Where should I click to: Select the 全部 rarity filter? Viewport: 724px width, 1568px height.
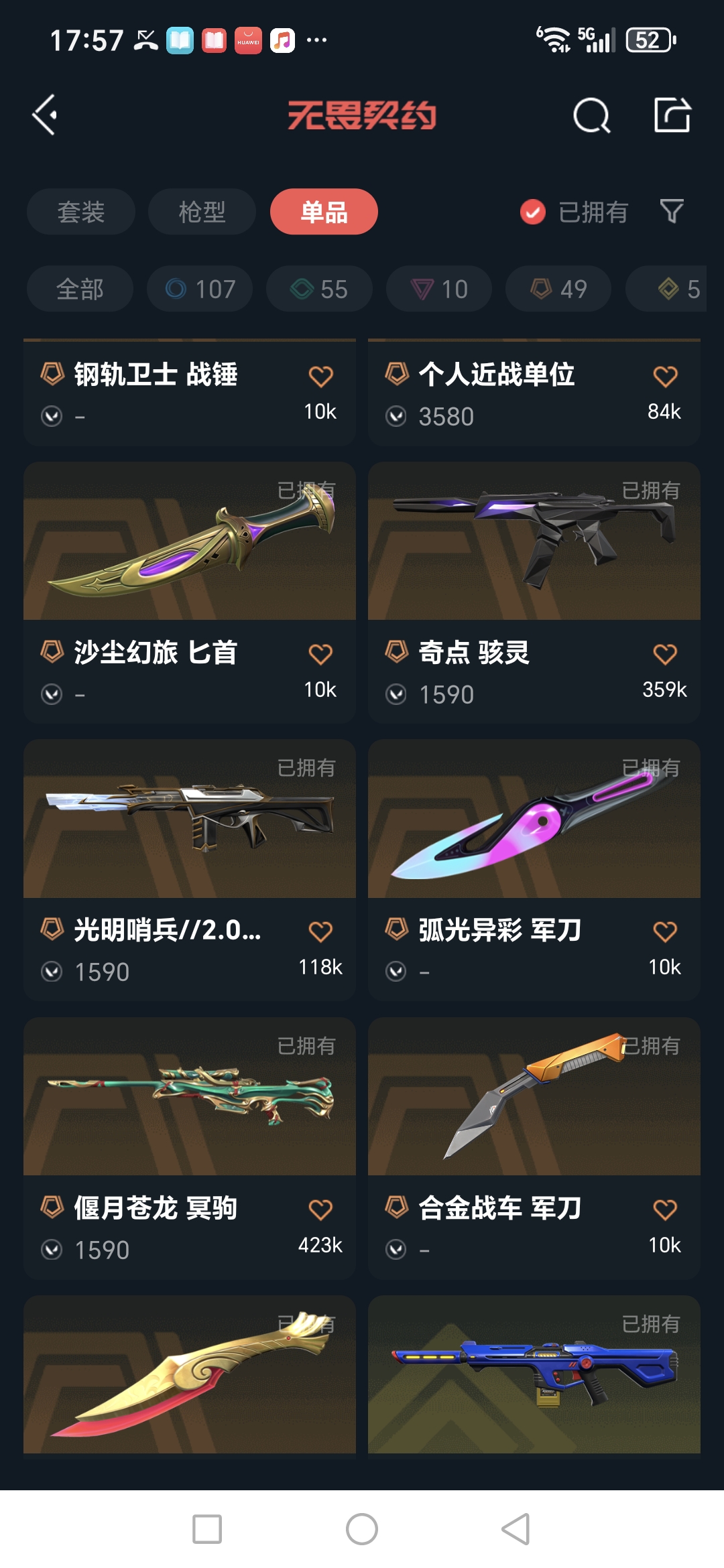click(80, 289)
